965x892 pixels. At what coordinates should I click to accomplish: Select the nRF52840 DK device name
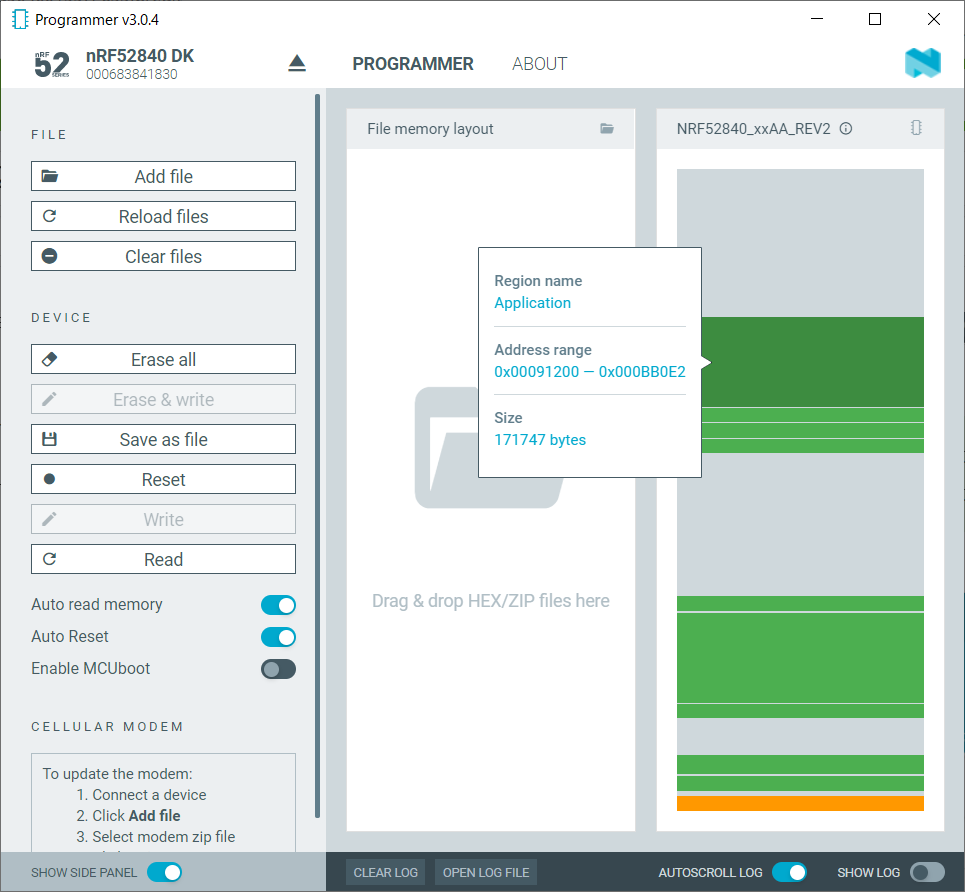click(140, 56)
